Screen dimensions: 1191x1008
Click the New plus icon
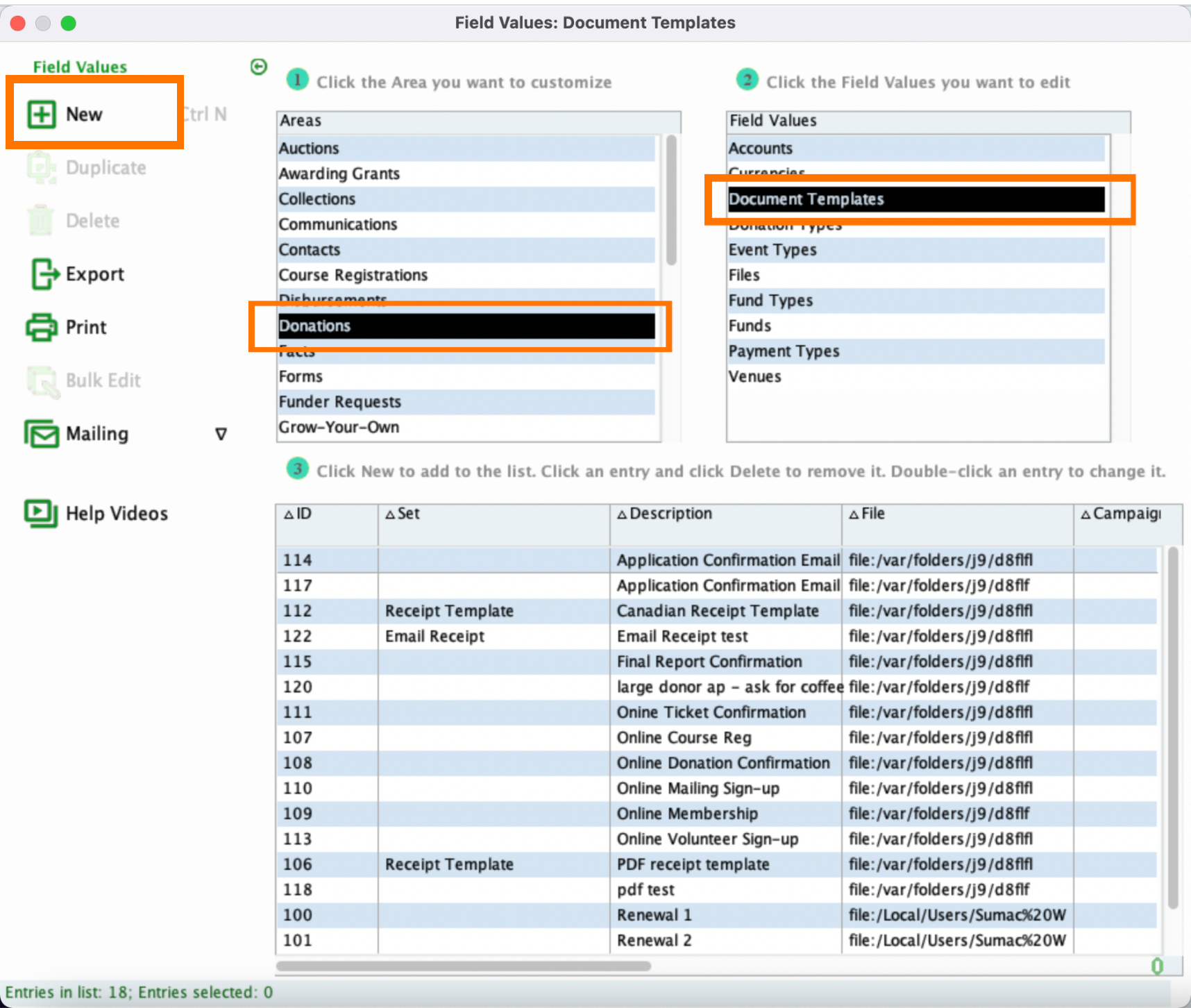point(42,114)
